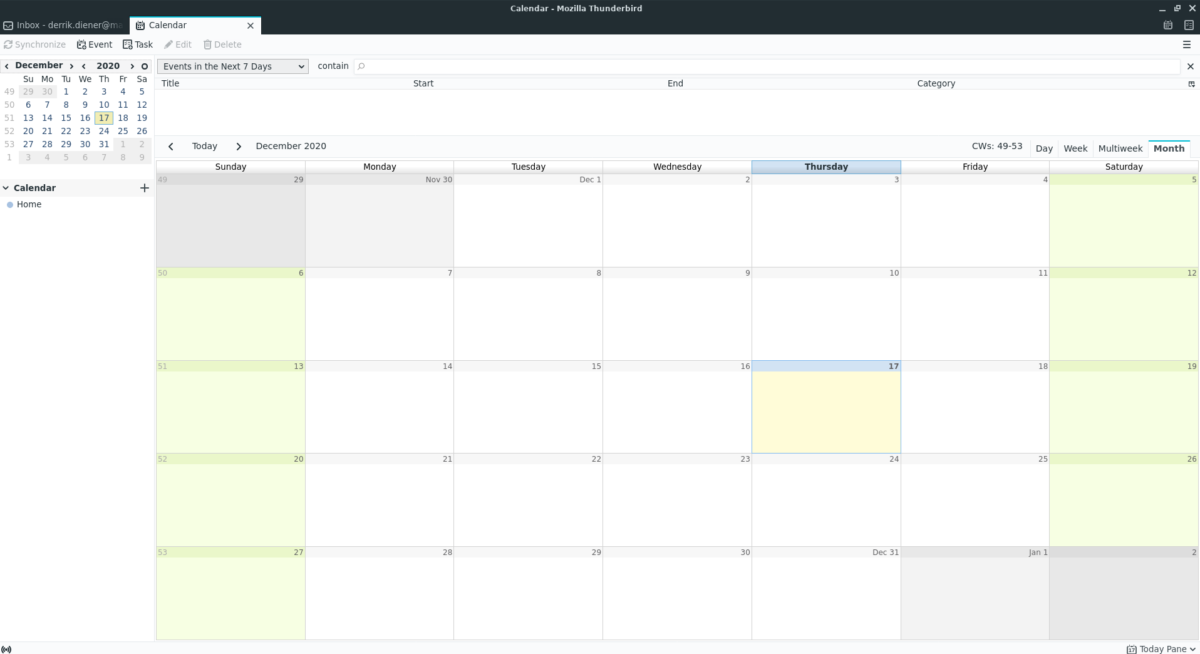Toggle the Today Pane button
The height and width of the screenshot is (654, 1200).
tap(1160, 649)
